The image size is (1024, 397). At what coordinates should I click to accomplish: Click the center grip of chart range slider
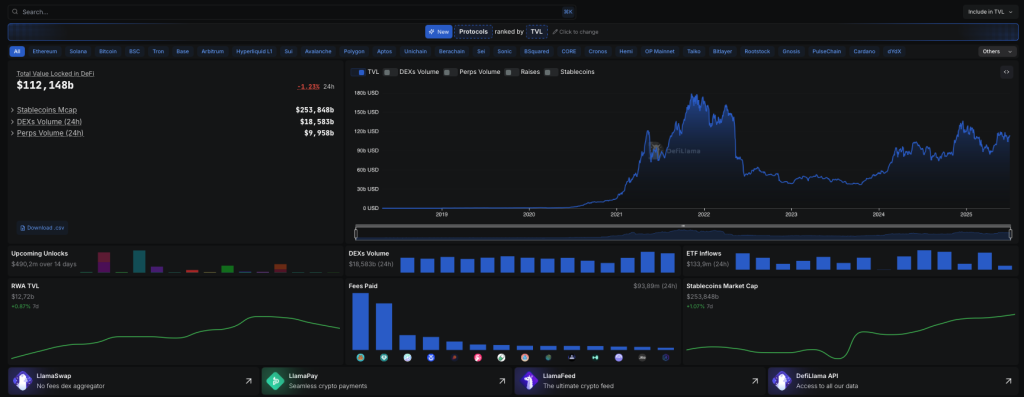(683, 226)
